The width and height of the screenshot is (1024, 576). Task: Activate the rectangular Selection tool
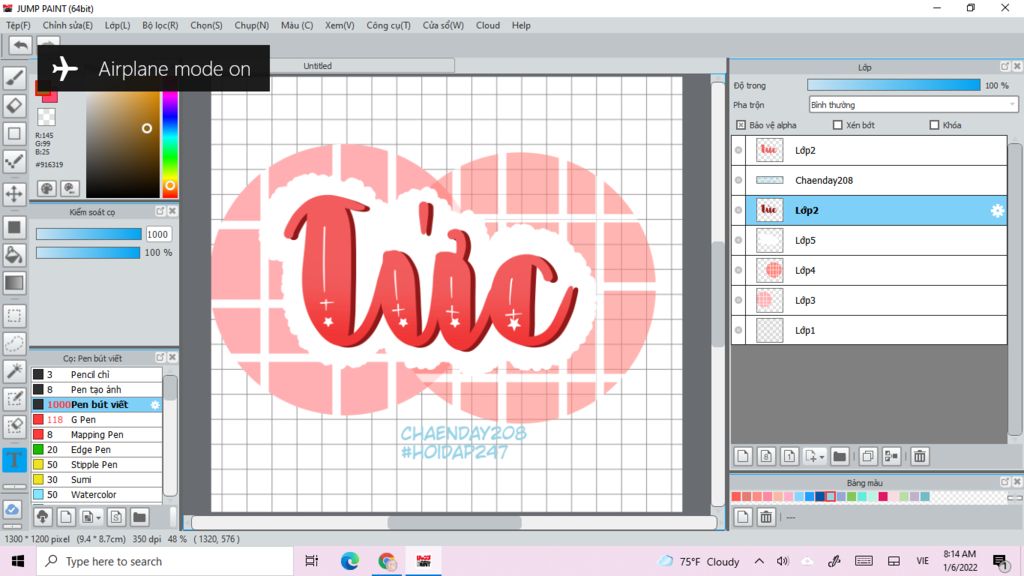tap(14, 316)
